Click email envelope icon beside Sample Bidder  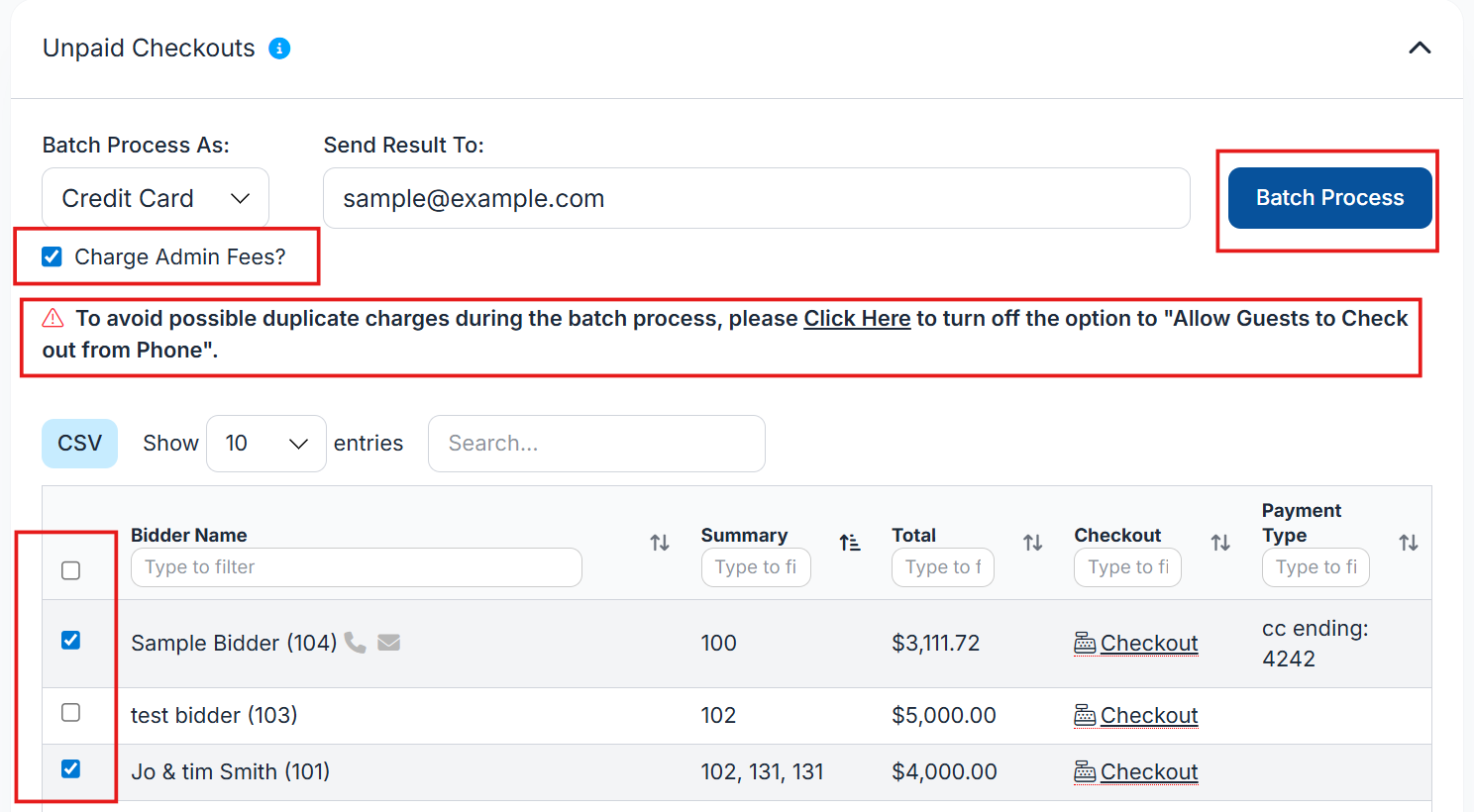389,643
